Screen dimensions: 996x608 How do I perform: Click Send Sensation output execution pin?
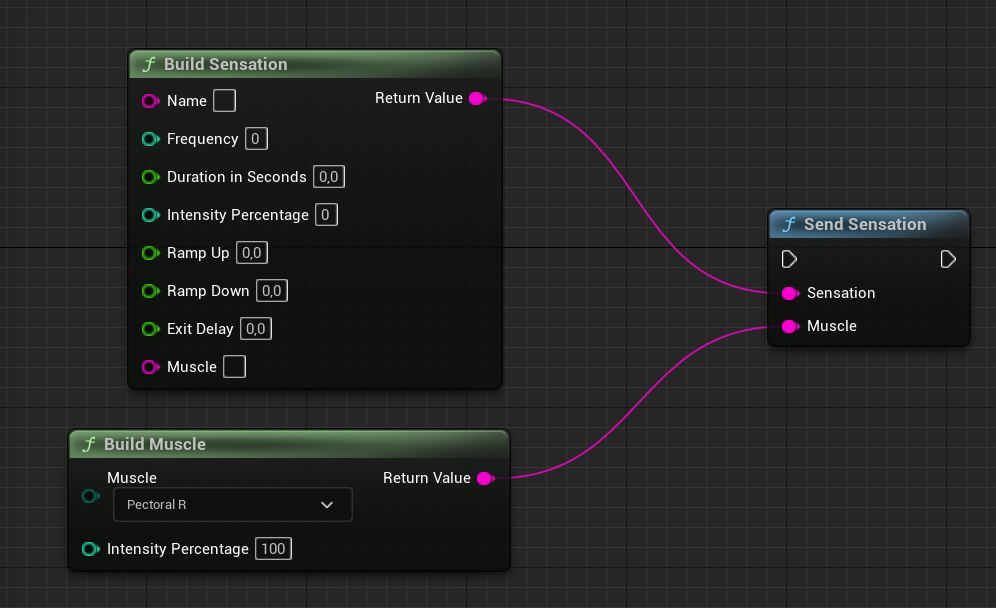coord(948,259)
